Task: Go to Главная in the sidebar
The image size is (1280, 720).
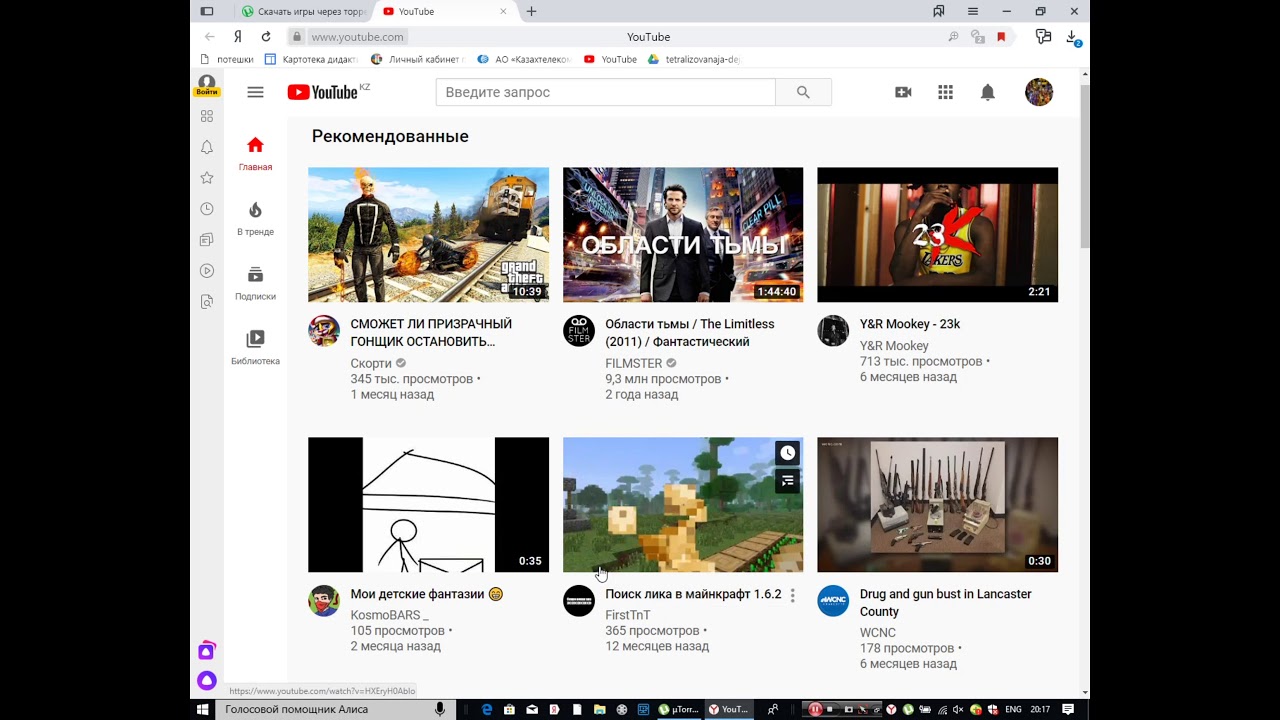Action: pyautogui.click(x=255, y=154)
